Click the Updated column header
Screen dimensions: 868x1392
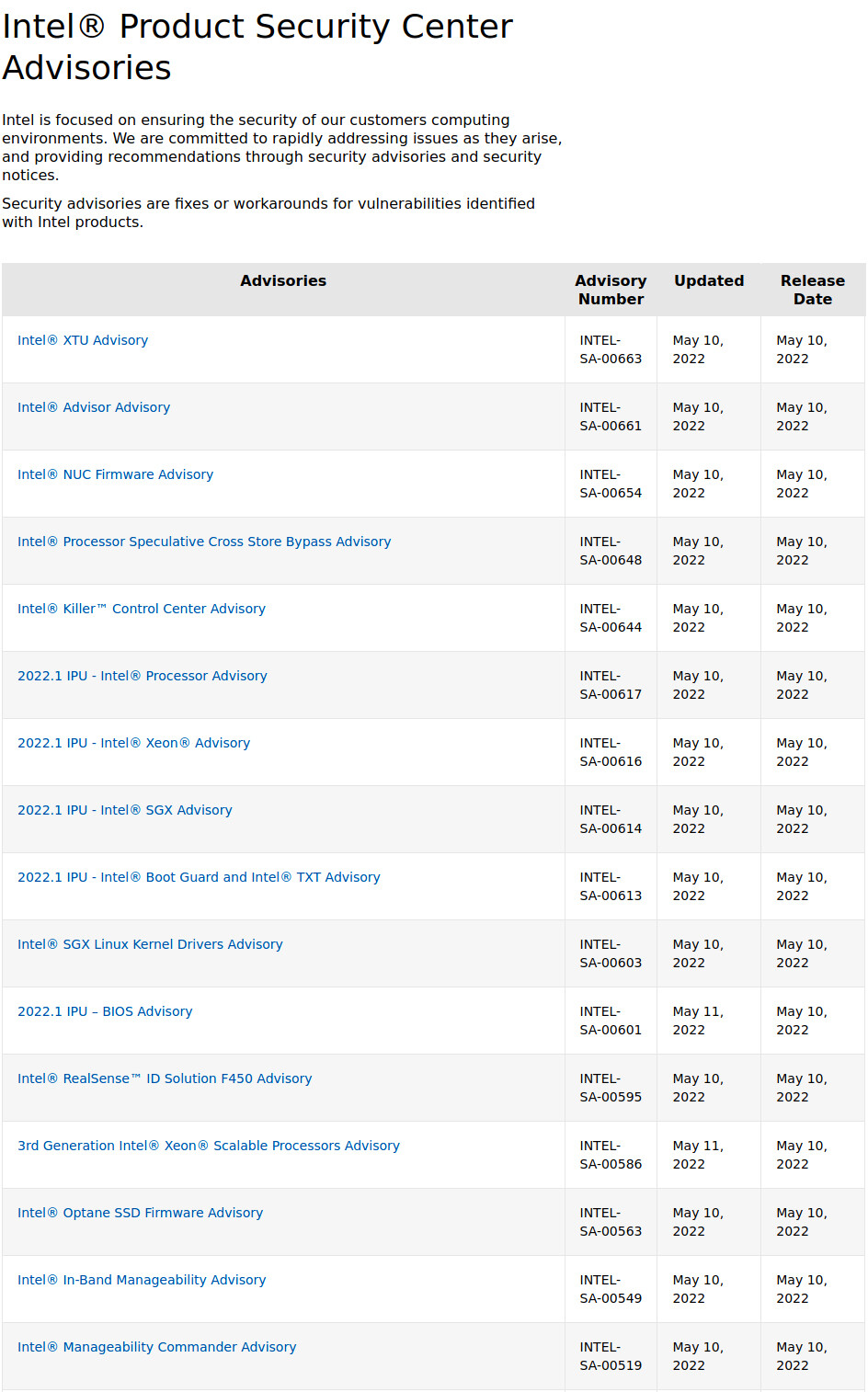pyautogui.click(x=709, y=281)
